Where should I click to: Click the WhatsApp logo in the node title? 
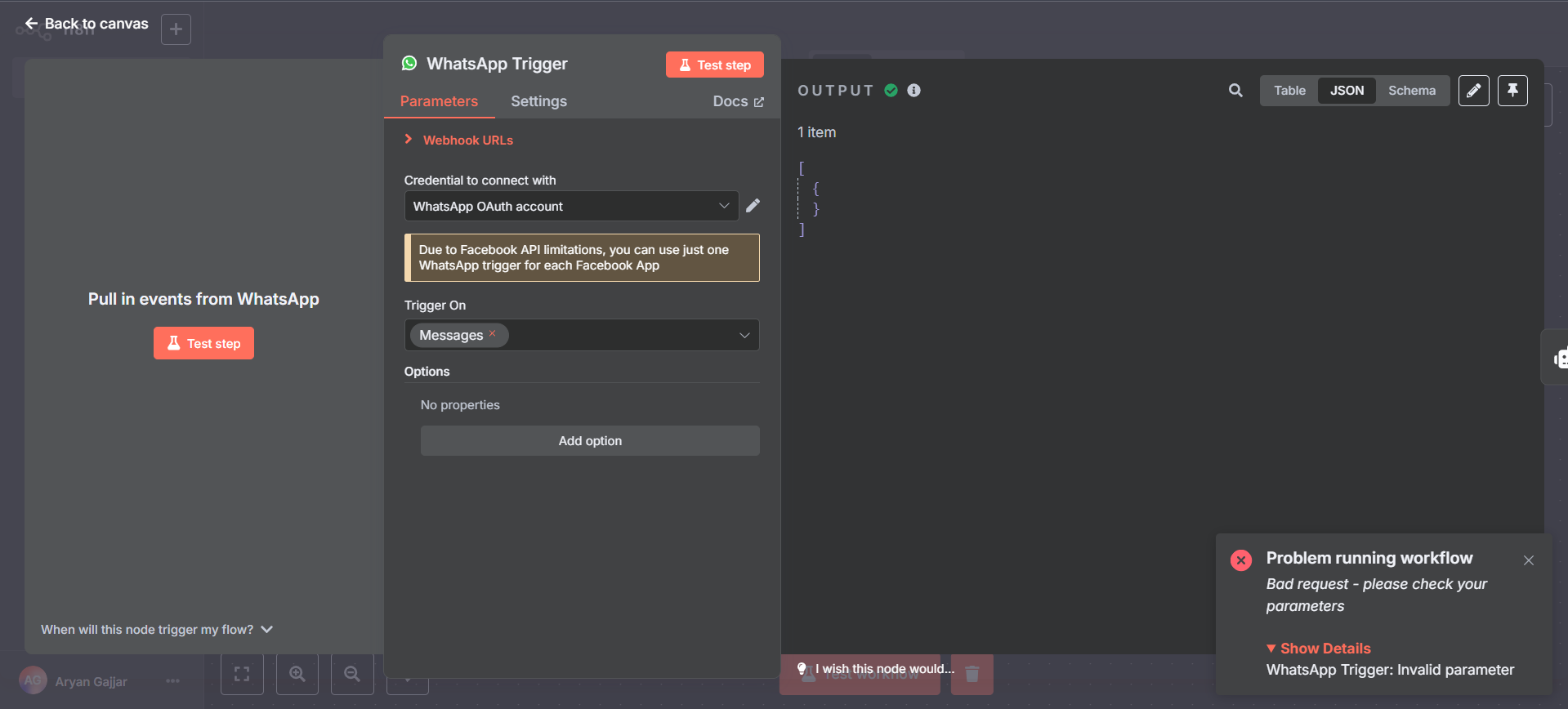(409, 63)
